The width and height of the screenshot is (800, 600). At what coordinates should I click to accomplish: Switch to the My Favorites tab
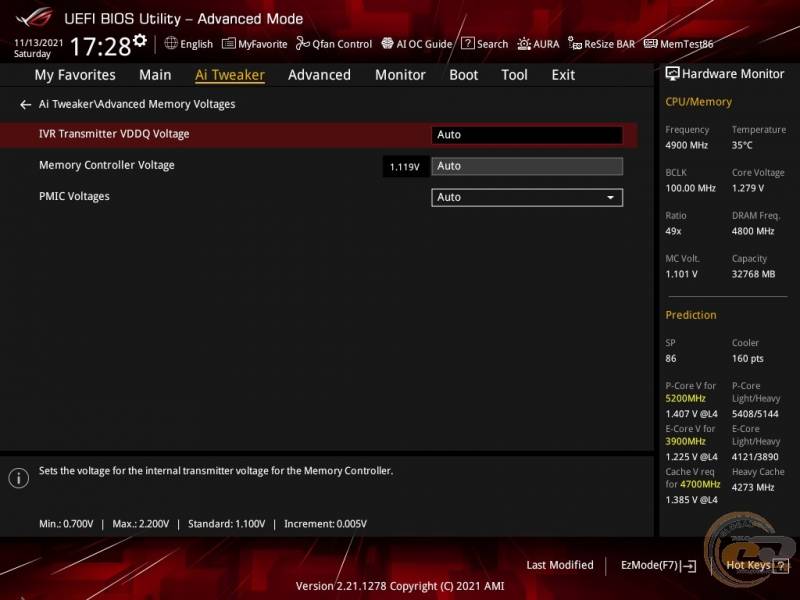point(75,75)
